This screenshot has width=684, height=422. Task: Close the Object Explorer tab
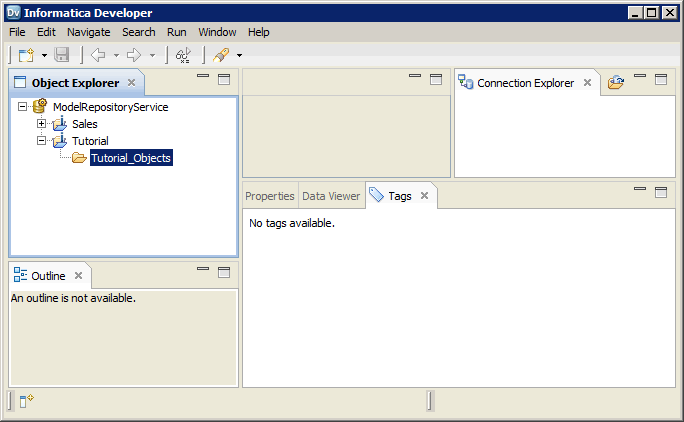(x=131, y=82)
